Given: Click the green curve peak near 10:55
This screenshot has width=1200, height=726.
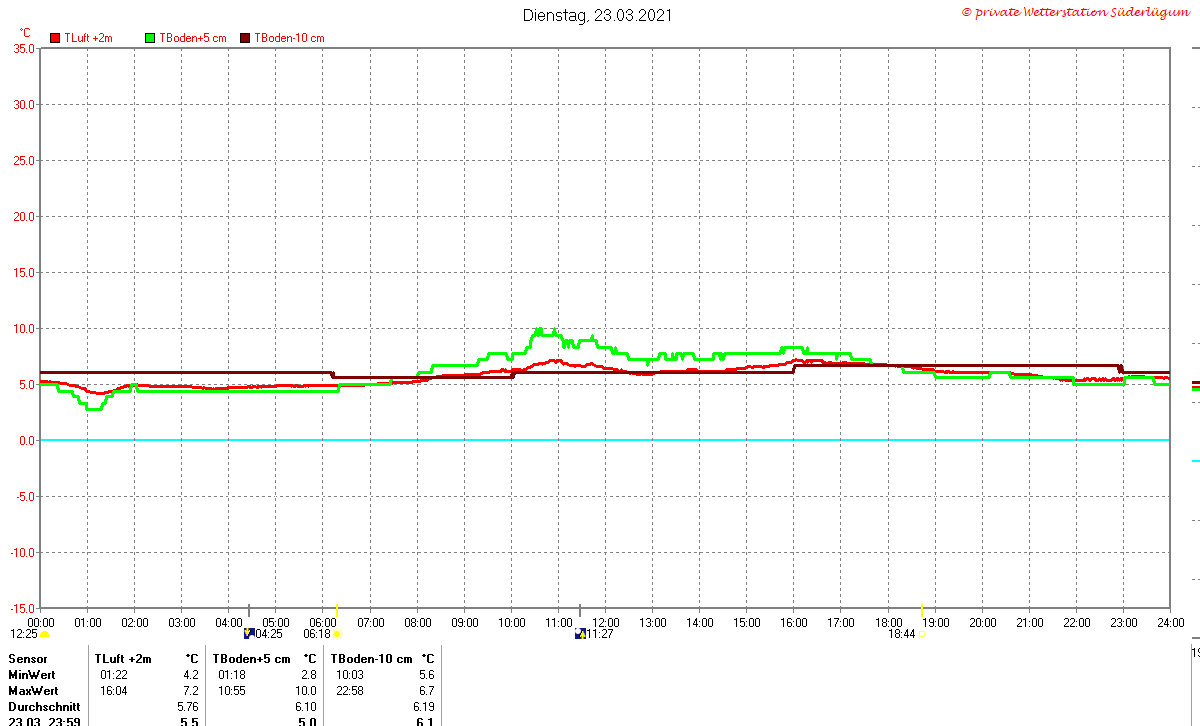Looking at the screenshot, I should click(x=539, y=329).
